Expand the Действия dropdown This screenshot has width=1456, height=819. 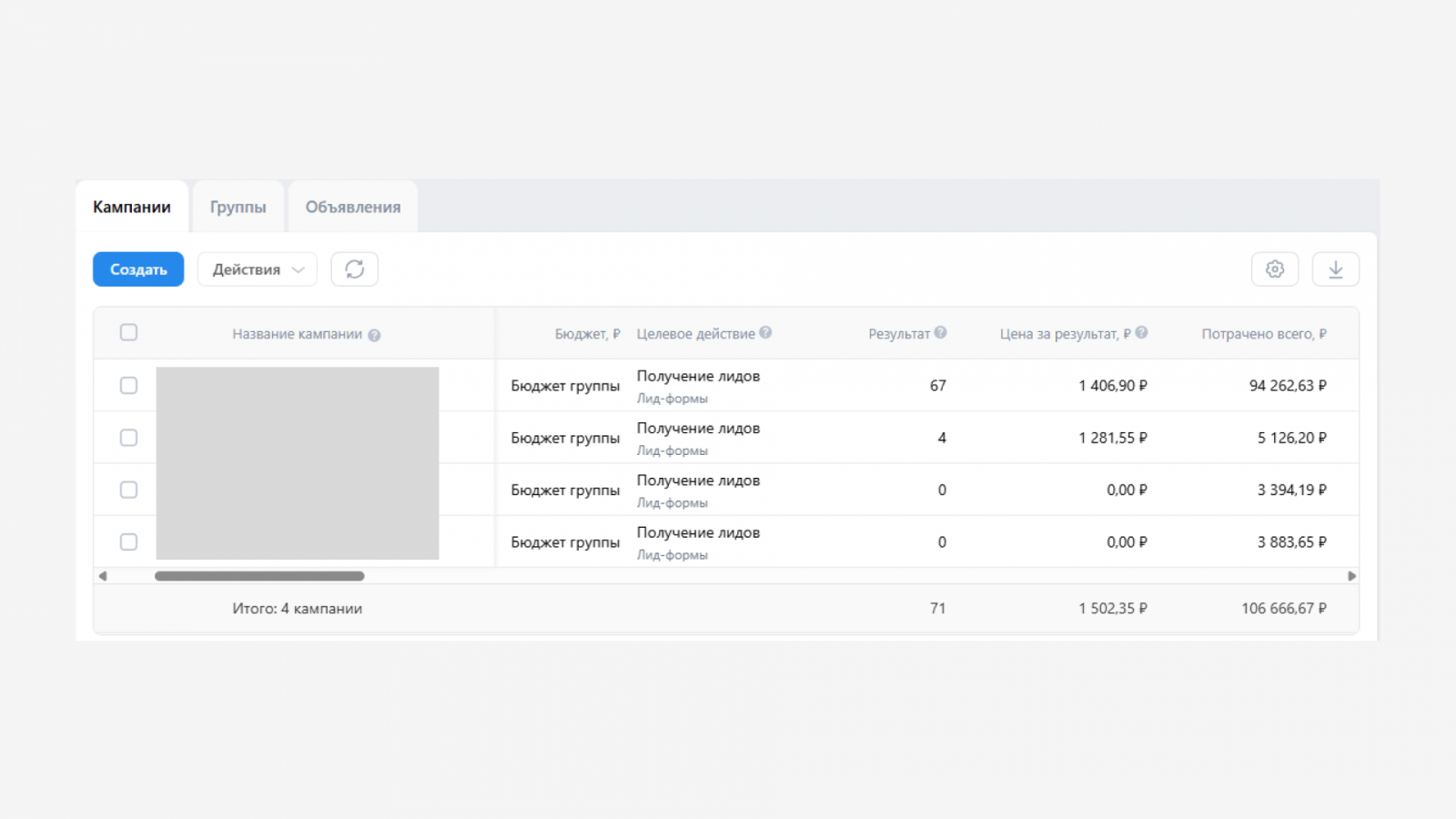(x=258, y=269)
